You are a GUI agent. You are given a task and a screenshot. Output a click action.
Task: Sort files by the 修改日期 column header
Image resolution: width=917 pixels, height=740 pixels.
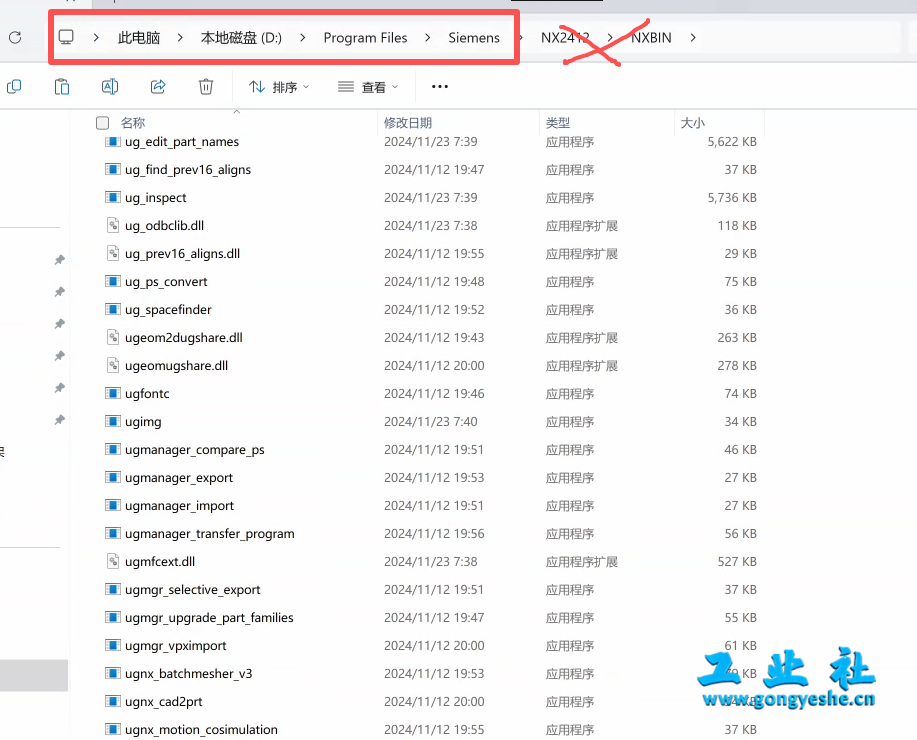point(408,123)
